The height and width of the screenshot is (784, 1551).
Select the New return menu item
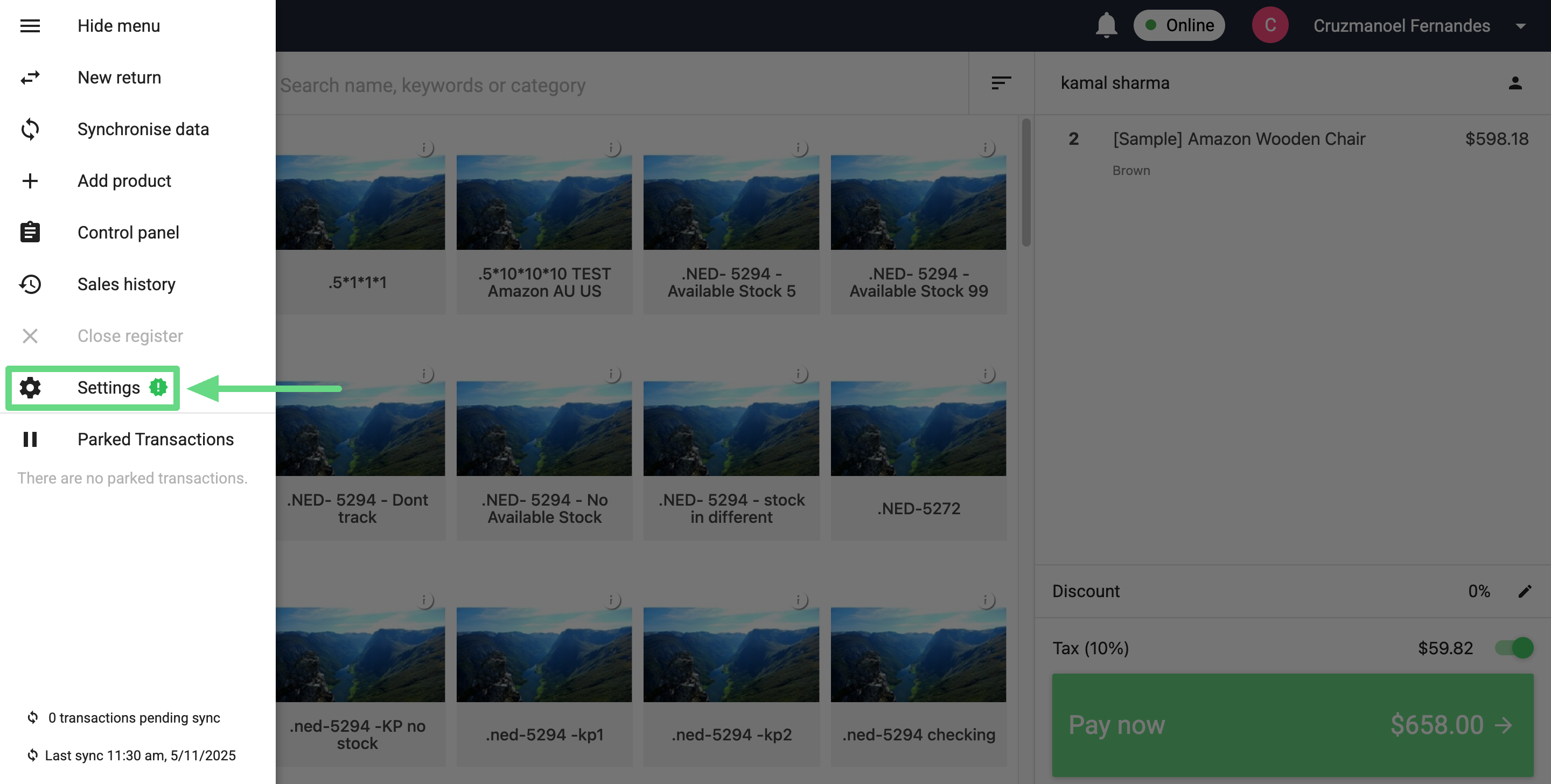[x=119, y=78]
